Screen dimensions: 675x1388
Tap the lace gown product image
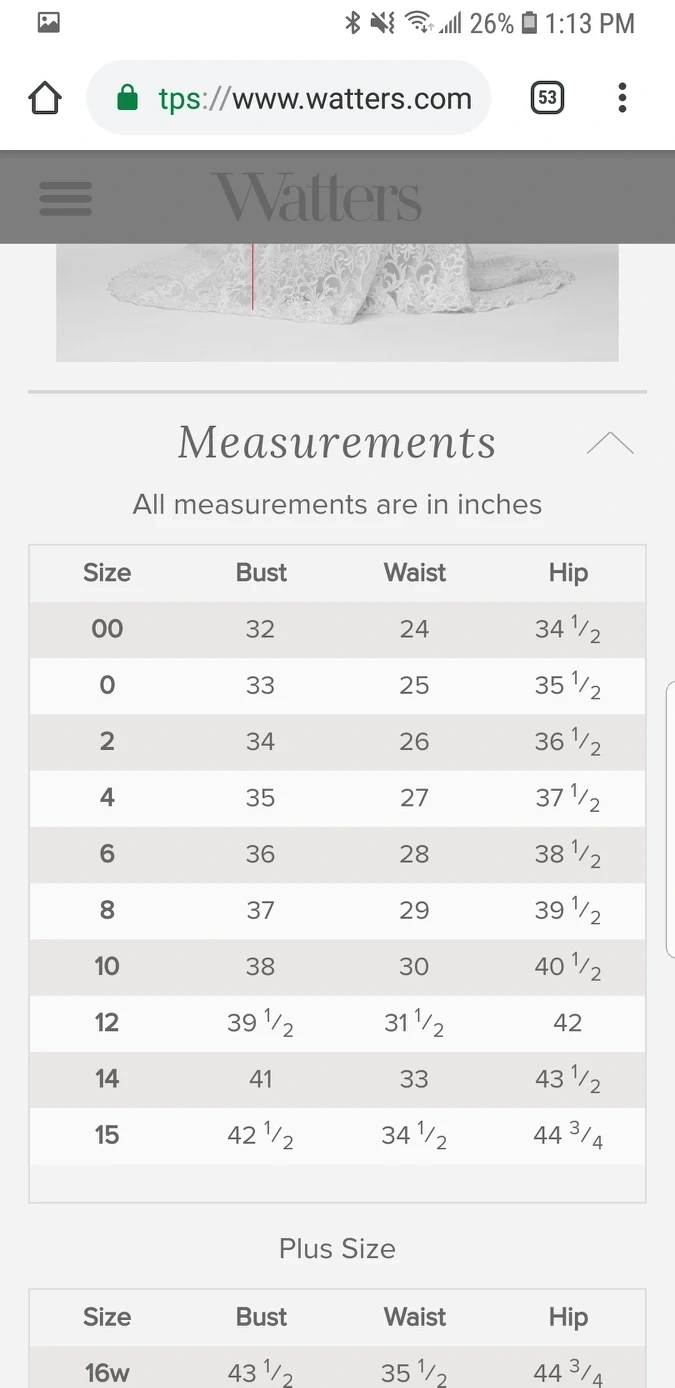(337, 302)
